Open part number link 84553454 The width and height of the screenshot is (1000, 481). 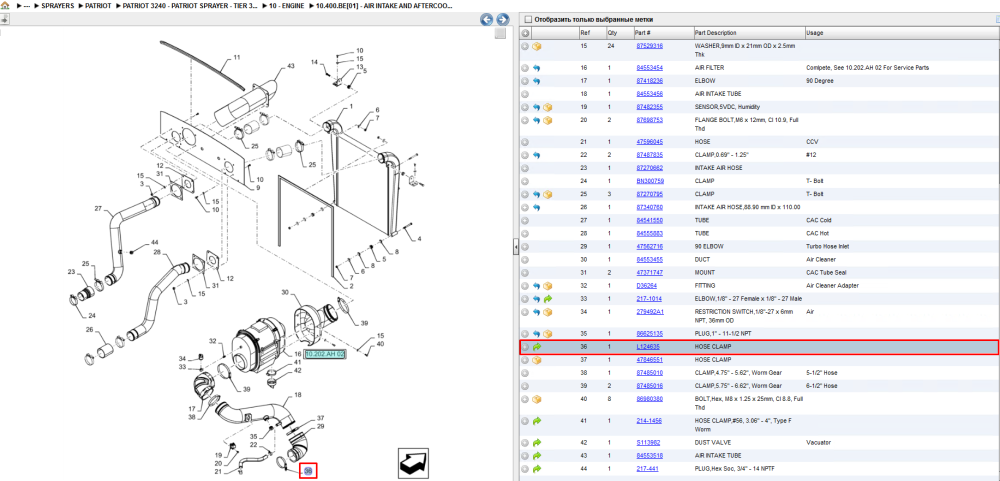tap(649, 68)
